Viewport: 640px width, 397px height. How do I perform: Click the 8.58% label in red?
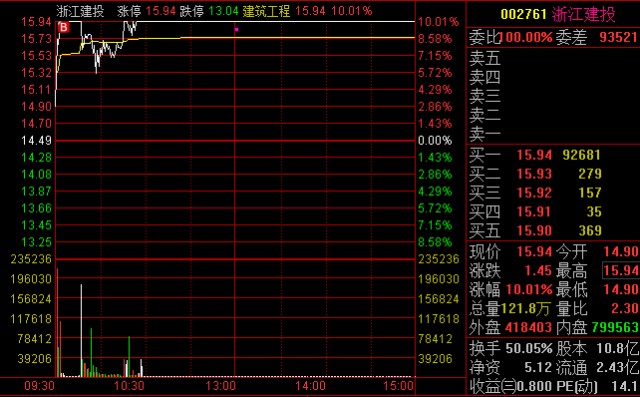tap(435, 39)
